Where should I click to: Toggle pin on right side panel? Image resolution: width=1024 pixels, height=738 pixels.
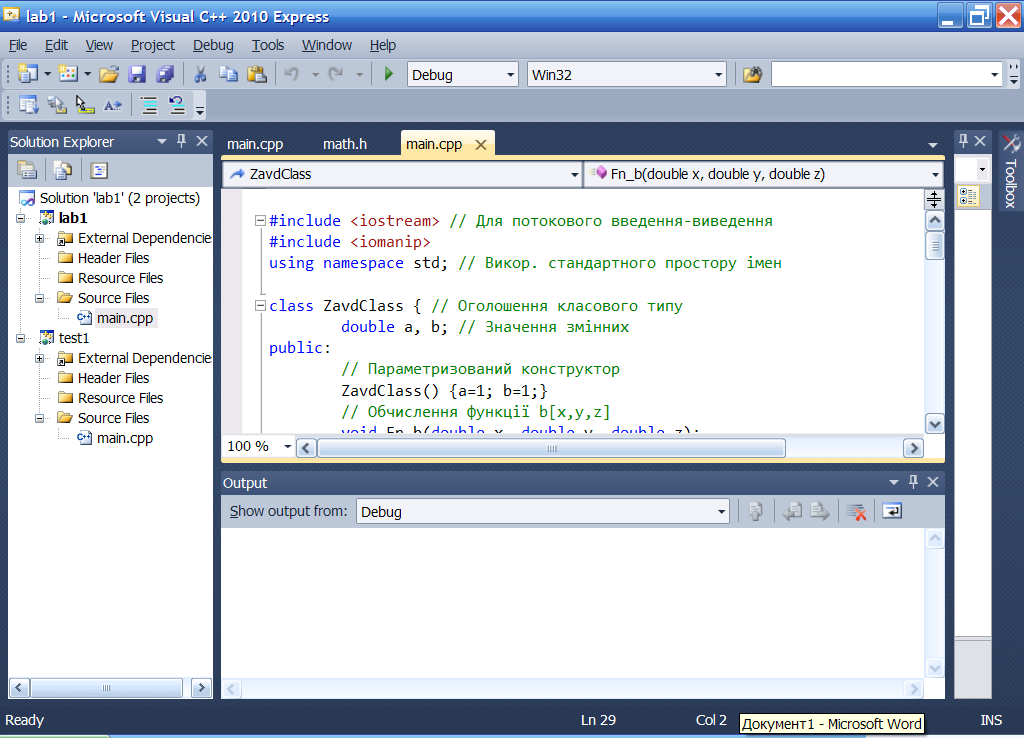point(963,140)
